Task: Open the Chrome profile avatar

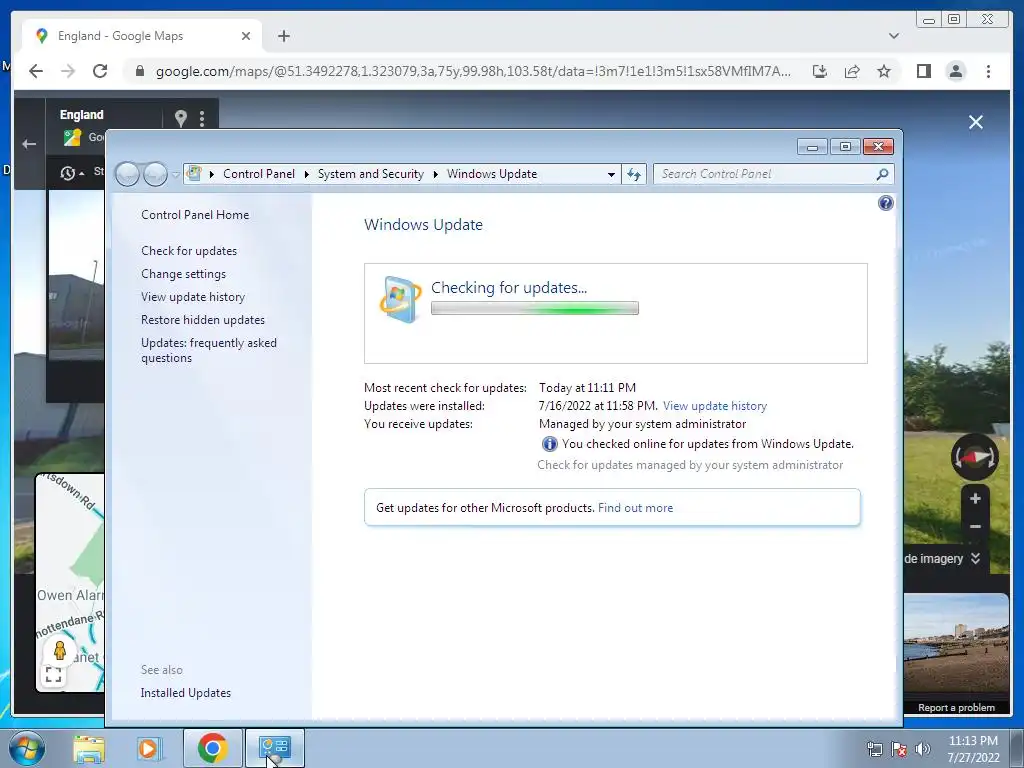Action: tap(955, 71)
